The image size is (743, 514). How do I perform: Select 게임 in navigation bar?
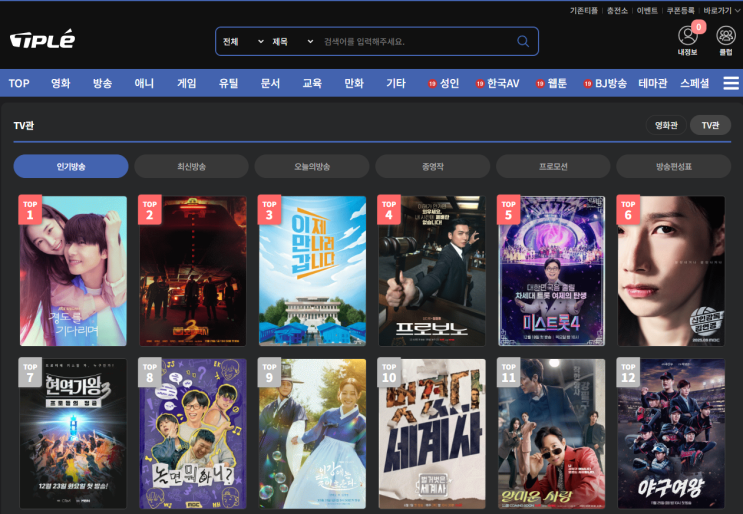pos(186,83)
